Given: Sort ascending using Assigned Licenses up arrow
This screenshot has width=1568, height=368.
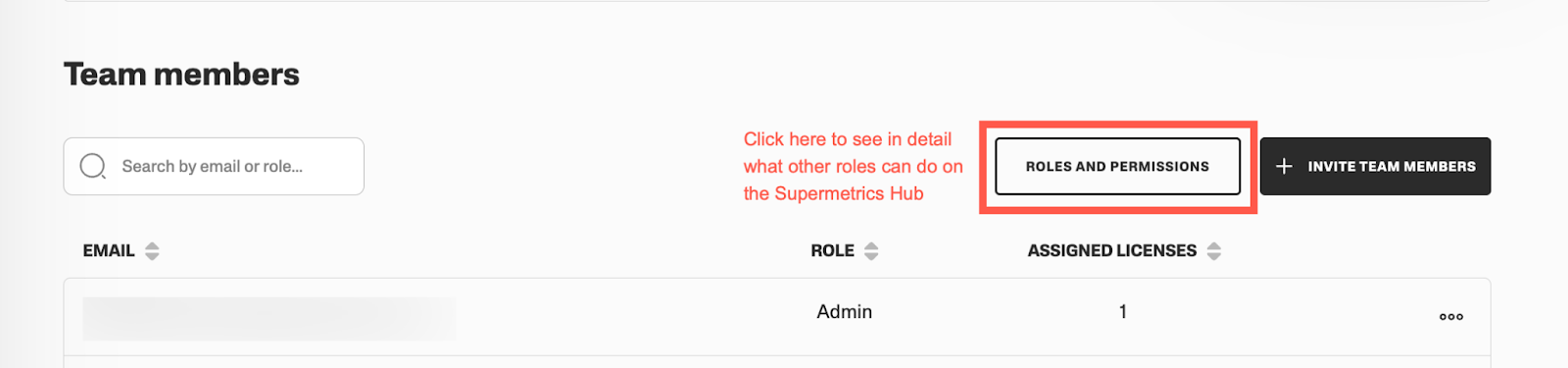Looking at the screenshot, I should coord(1214,245).
